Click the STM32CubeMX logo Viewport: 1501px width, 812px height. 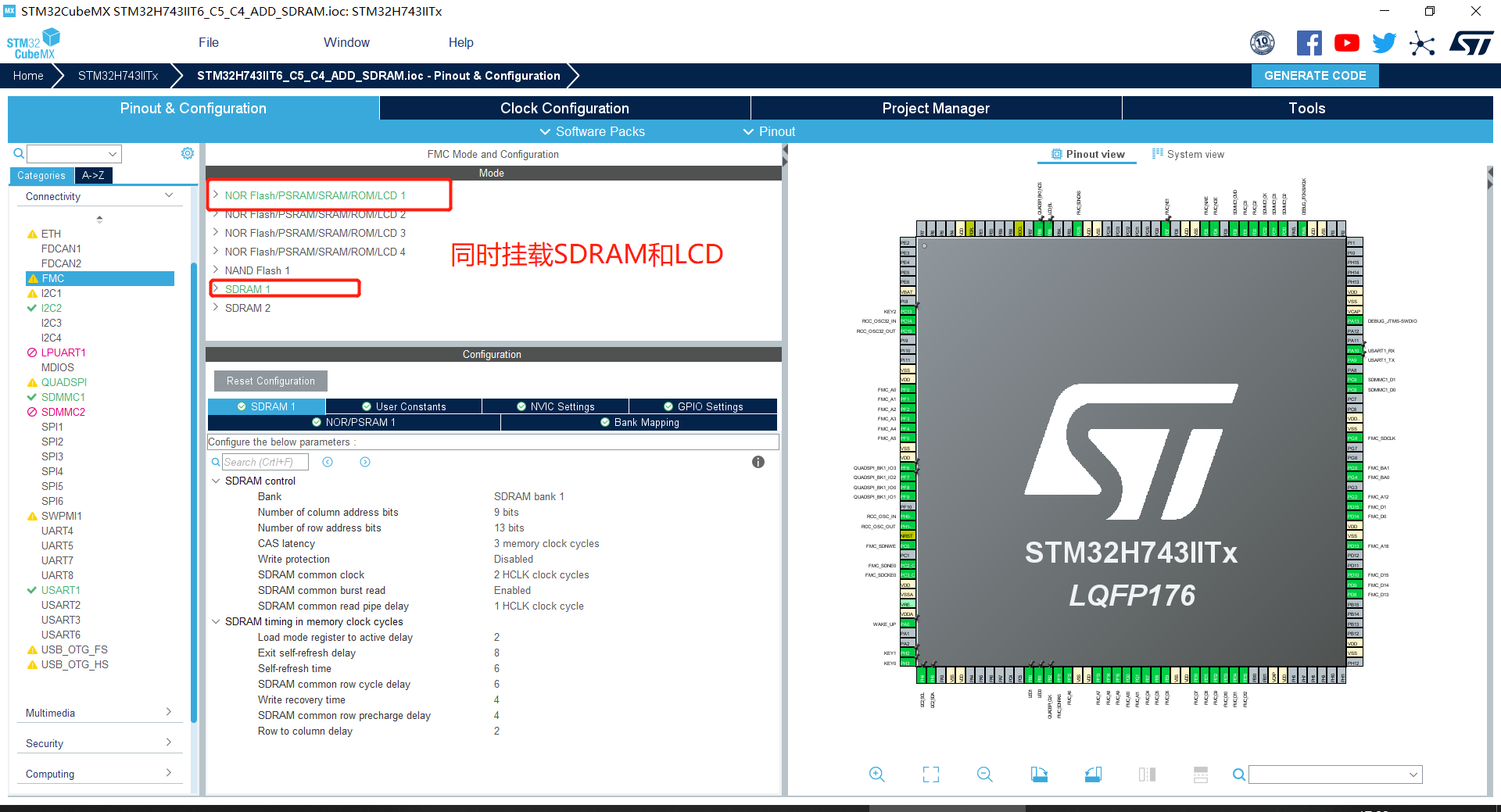[x=34, y=44]
